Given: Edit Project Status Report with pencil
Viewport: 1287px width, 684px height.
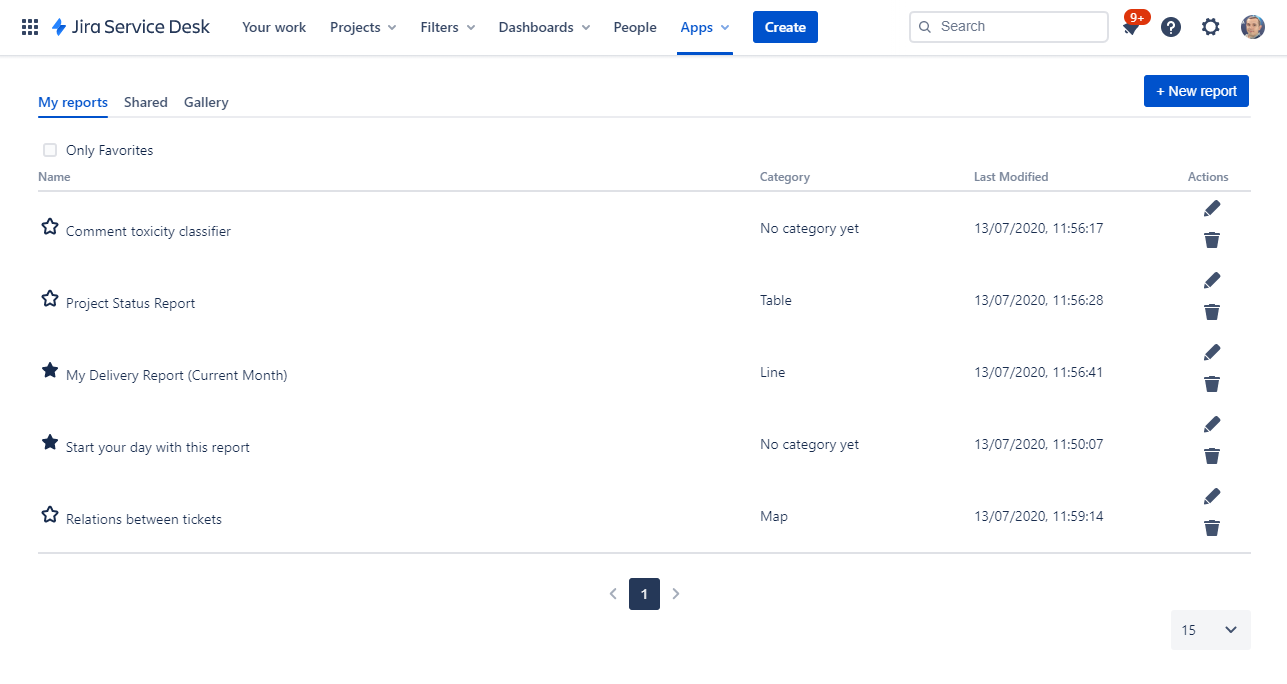Looking at the screenshot, I should [1212, 280].
